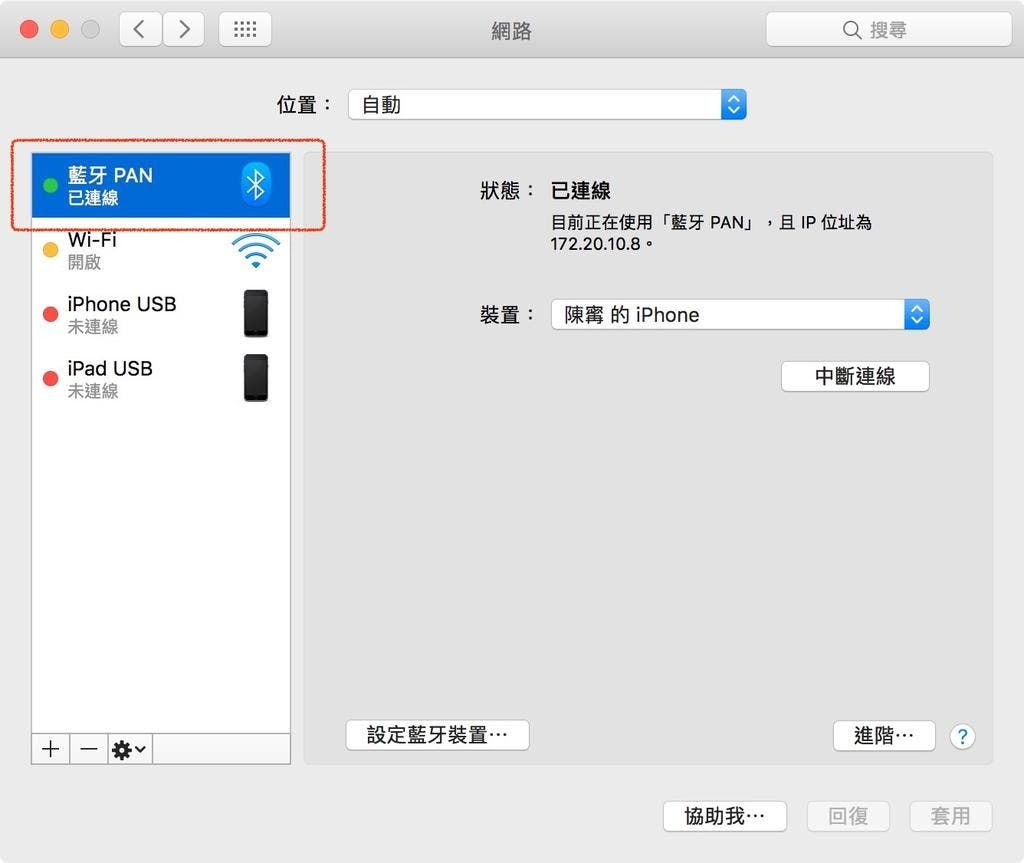The width and height of the screenshot is (1024, 863).
Task: Focus the 搜尋 search field
Action: [889, 29]
